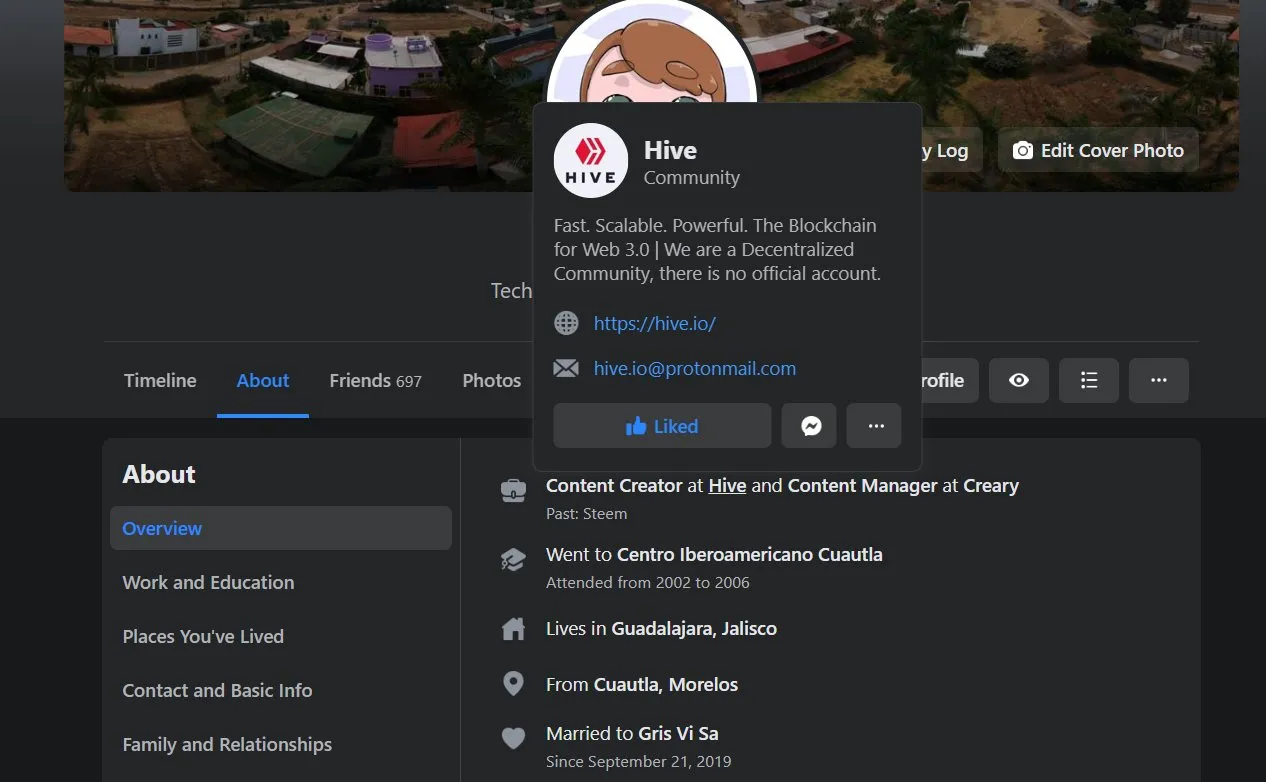Select Overview in About sidebar

click(x=281, y=528)
